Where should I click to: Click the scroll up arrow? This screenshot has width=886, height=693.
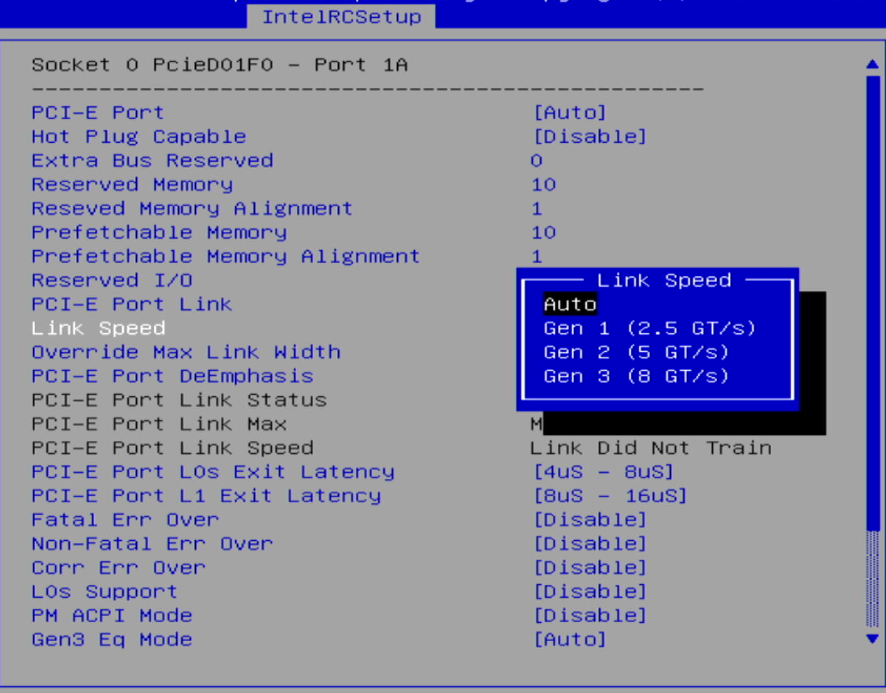(x=872, y=64)
